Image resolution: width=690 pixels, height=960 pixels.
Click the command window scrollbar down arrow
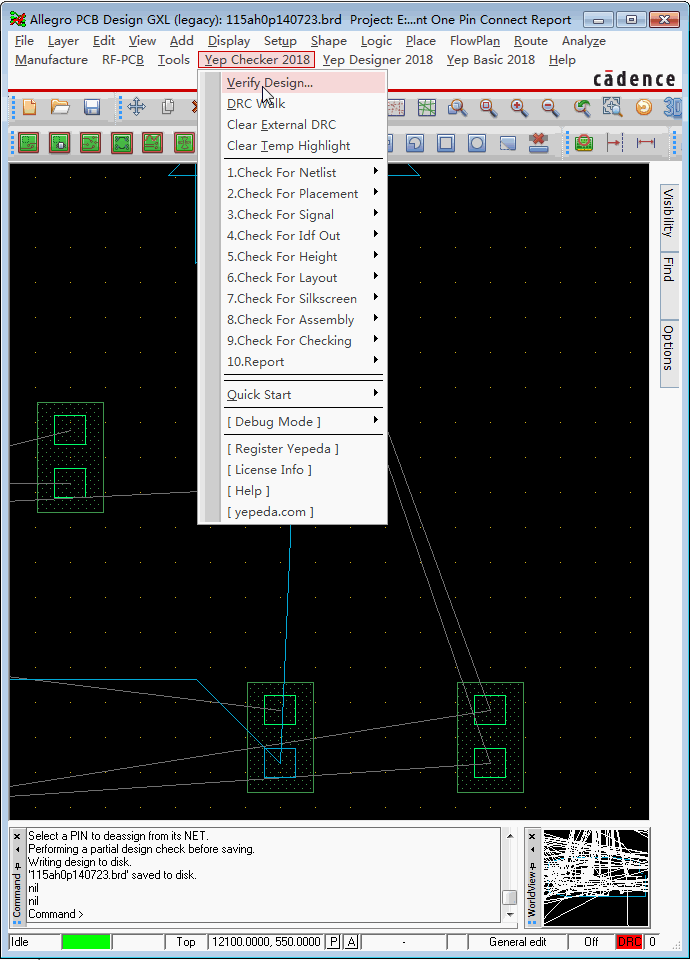[x=510, y=915]
